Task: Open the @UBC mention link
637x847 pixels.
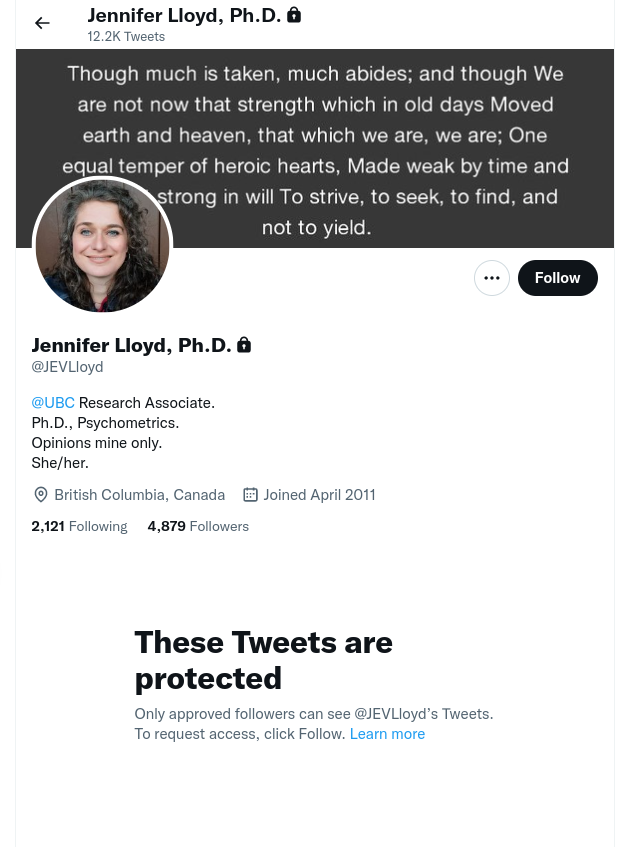Action: (53, 402)
